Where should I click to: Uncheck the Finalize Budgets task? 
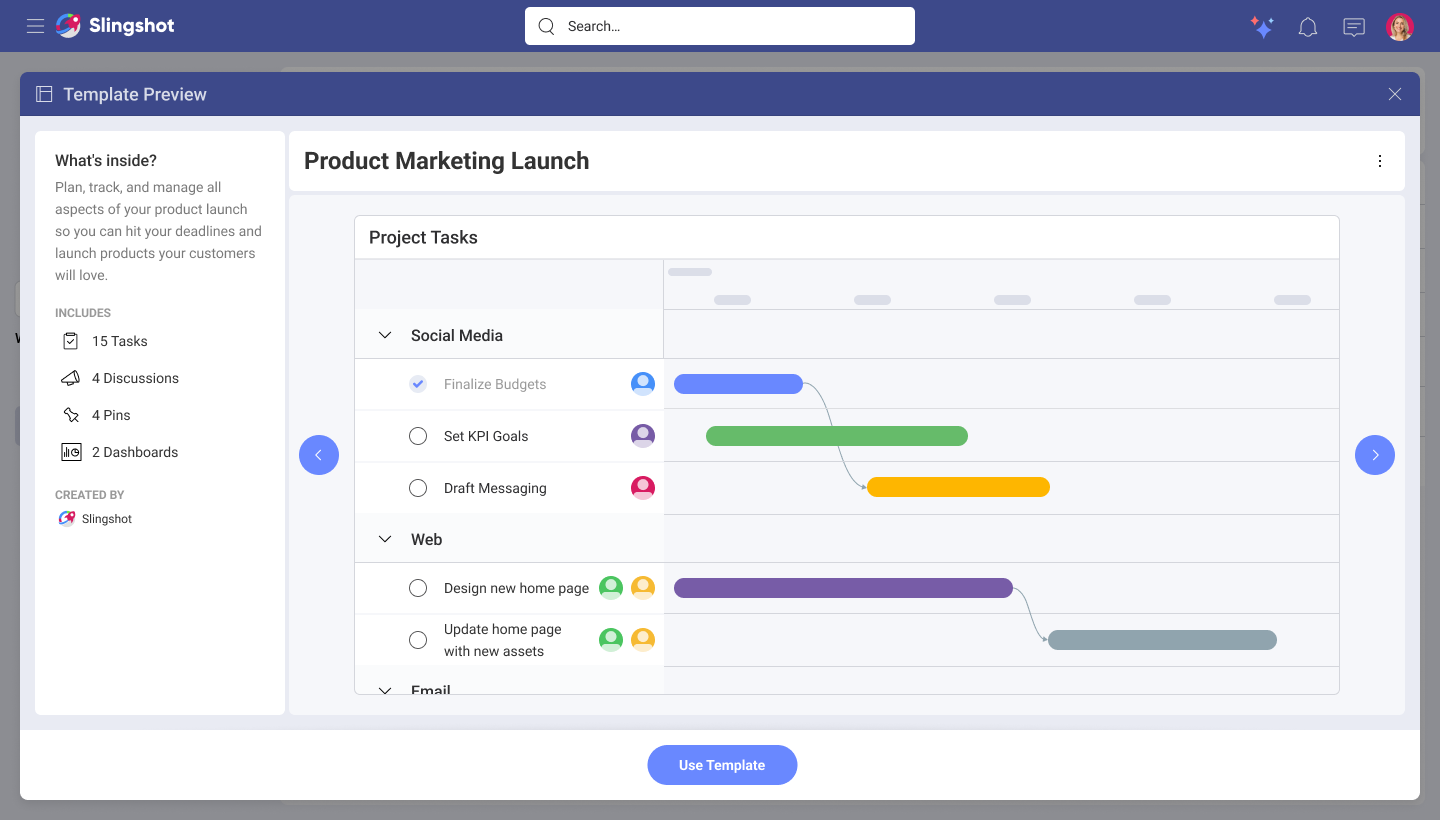tap(418, 384)
